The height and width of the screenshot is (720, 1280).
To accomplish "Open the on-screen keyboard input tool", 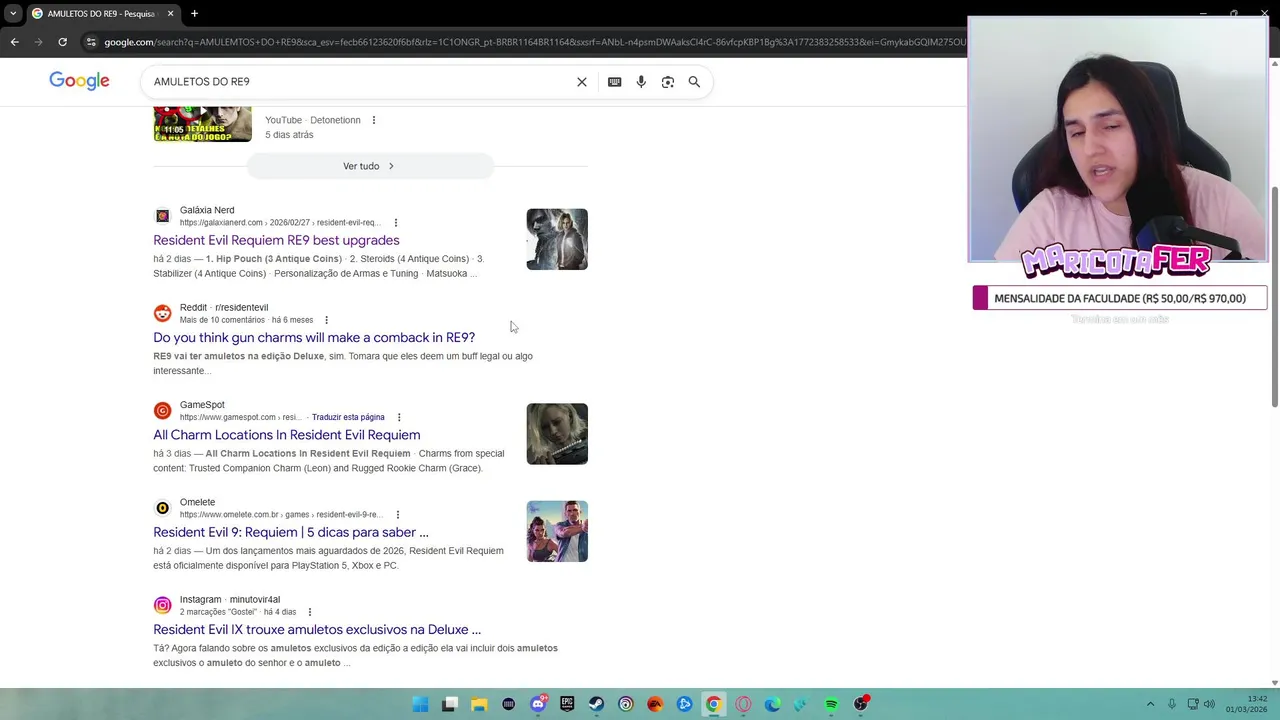I will pyautogui.click(x=614, y=82).
